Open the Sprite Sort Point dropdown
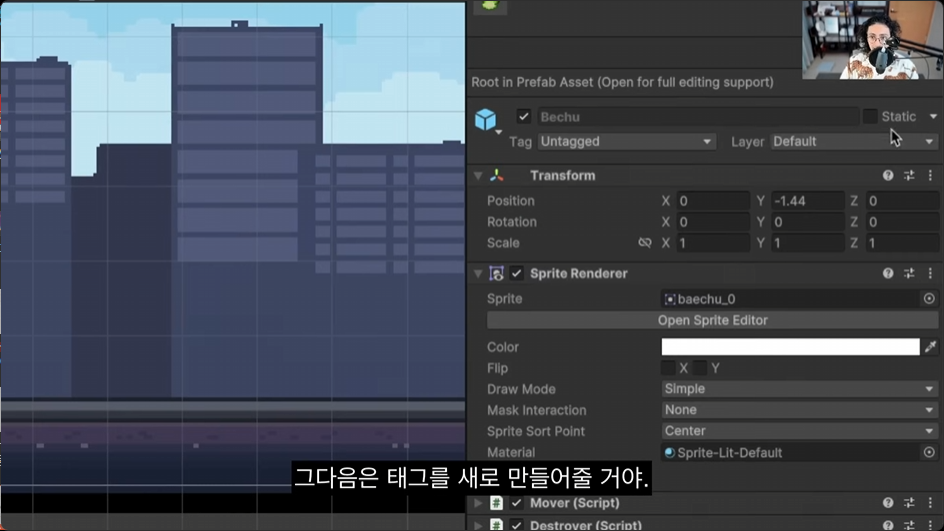Image resolution: width=944 pixels, height=531 pixels. [800, 431]
